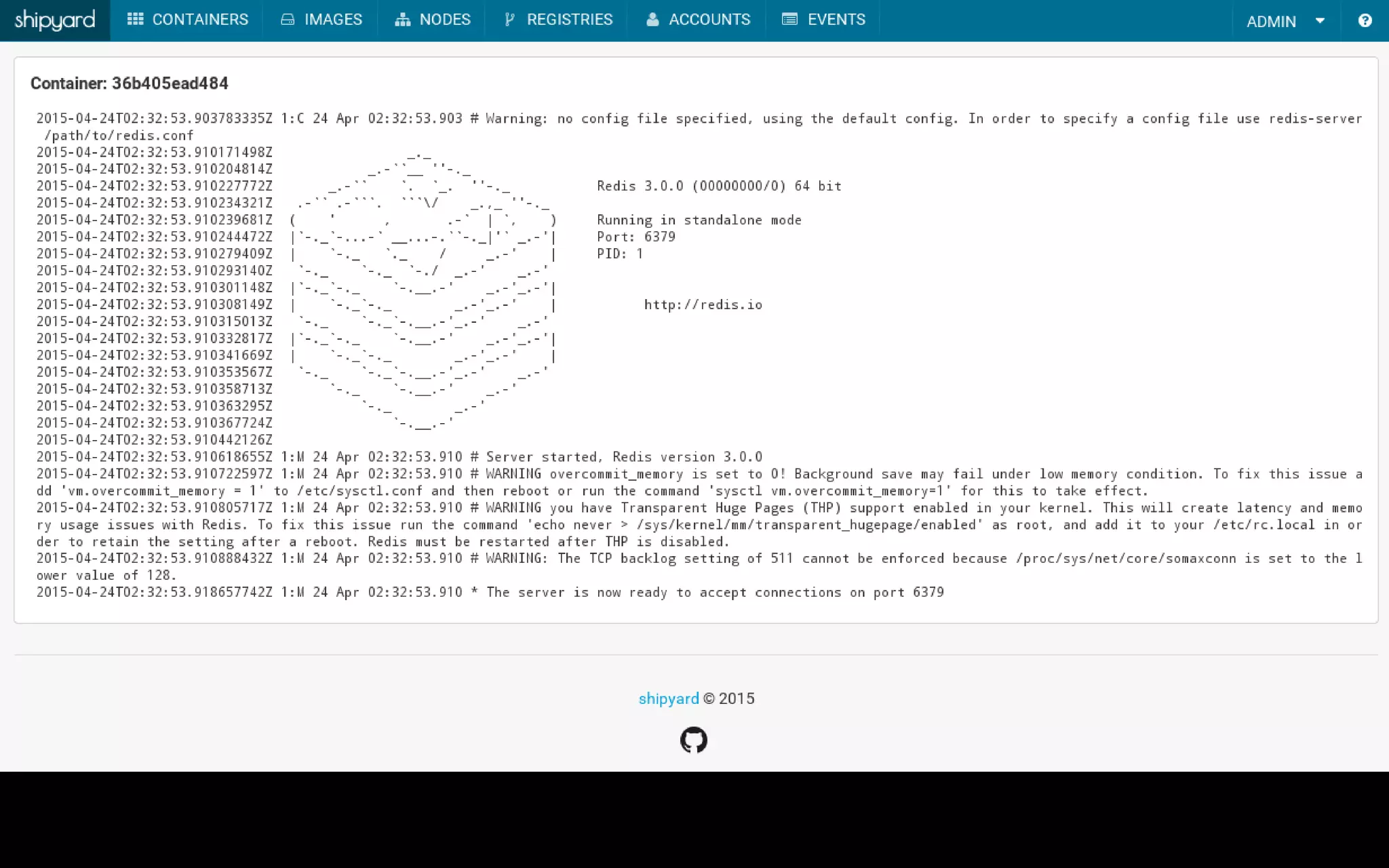Screen dimensions: 1389x868
Task: Click the Transparent Huge Pages warning line
Action: point(699,525)
